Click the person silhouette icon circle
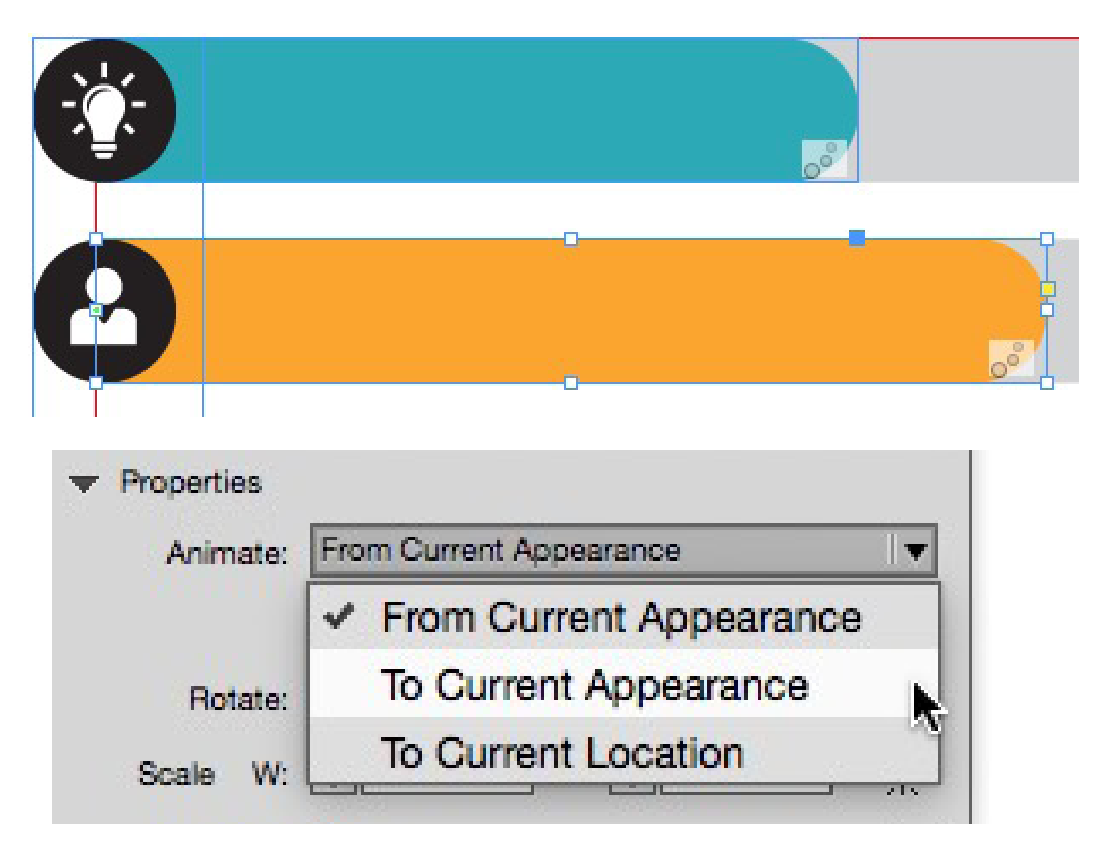 point(104,310)
